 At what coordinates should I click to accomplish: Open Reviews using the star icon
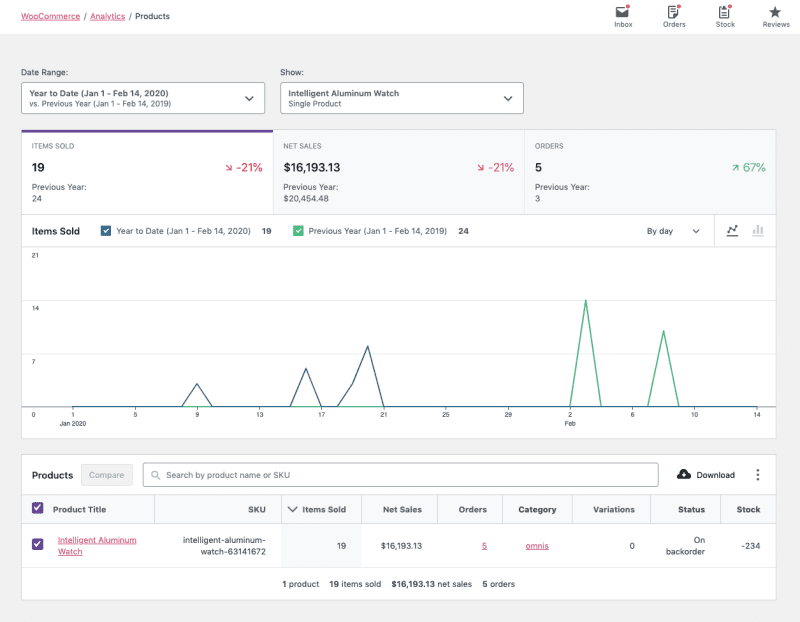point(775,16)
